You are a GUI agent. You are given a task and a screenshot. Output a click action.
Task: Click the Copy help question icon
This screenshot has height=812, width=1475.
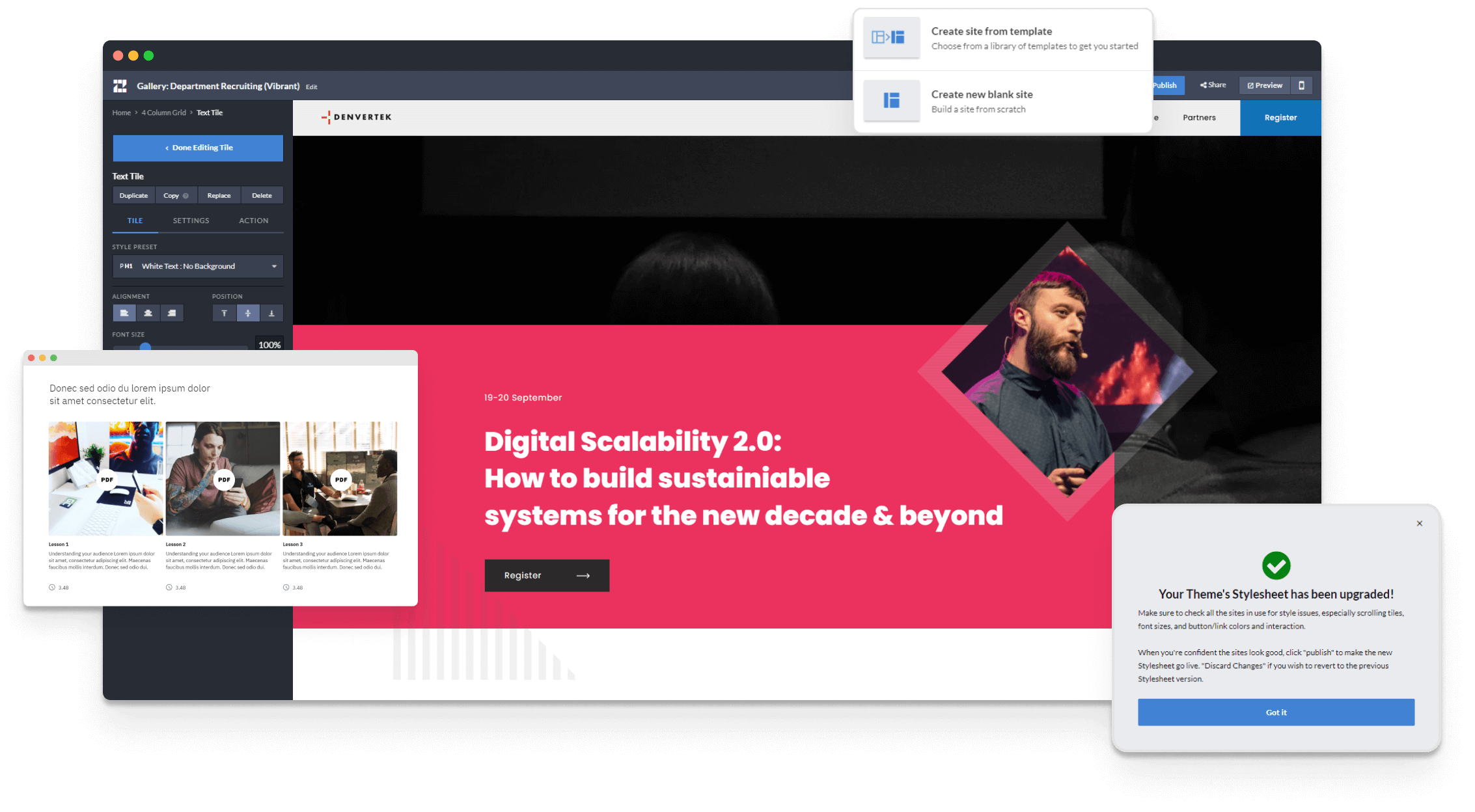tap(186, 196)
